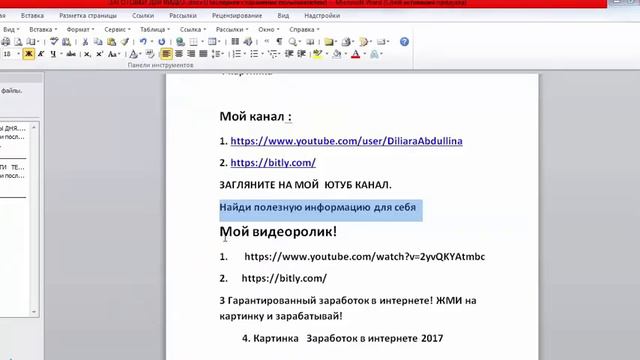Image resolution: width=640 pixels, height=360 pixels.
Task: Click the youtube.com/watch URL text
Action: click(x=364, y=256)
